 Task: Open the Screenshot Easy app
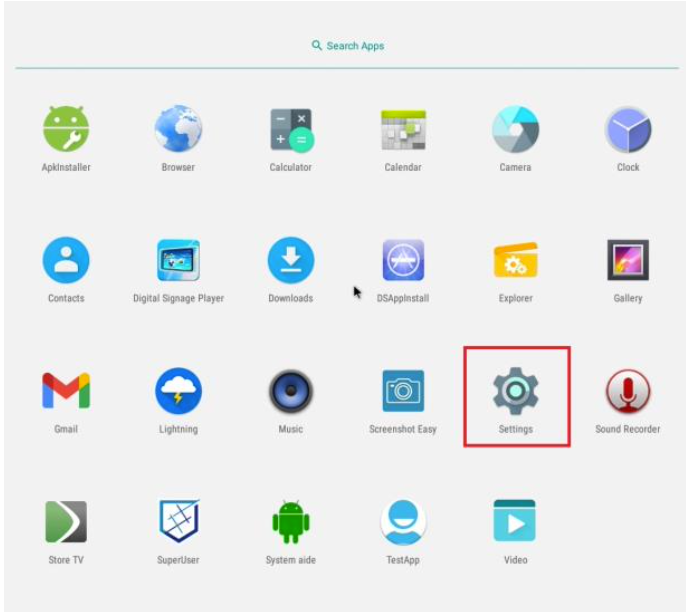tap(403, 391)
